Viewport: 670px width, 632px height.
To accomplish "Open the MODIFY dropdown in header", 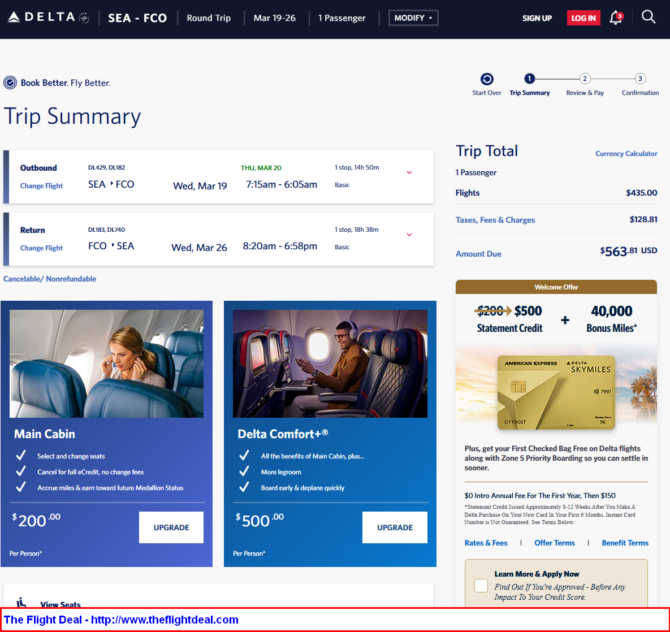I will [413, 18].
